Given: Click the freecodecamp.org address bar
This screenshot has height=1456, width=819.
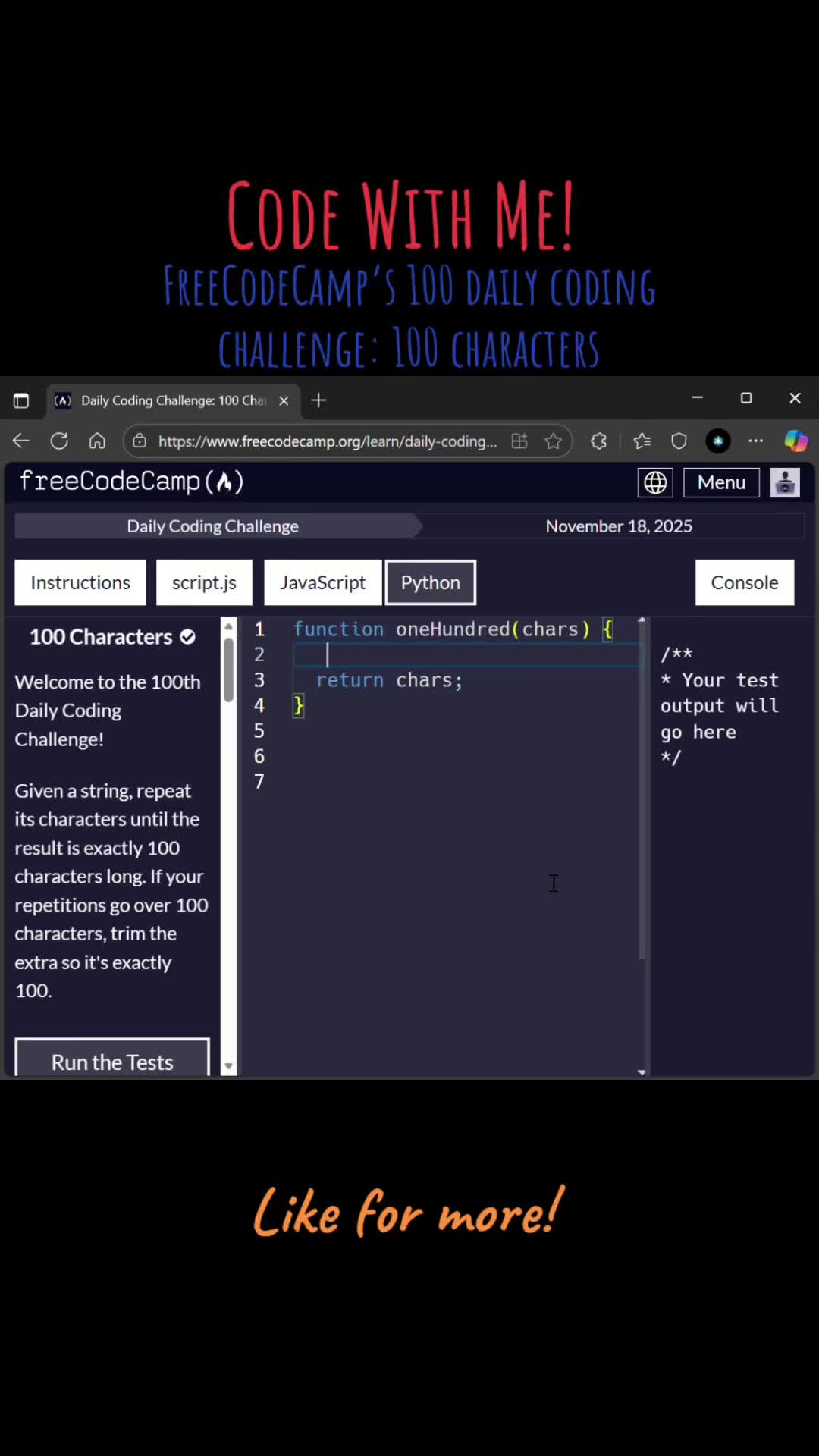Looking at the screenshot, I should pyautogui.click(x=328, y=441).
